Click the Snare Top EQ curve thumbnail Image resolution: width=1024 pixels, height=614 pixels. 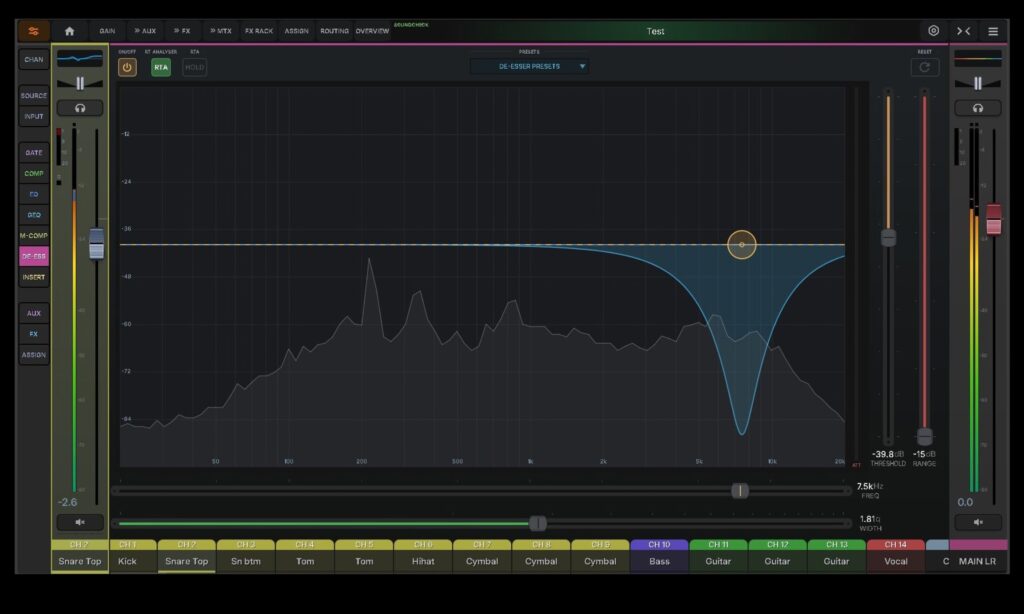coord(80,59)
